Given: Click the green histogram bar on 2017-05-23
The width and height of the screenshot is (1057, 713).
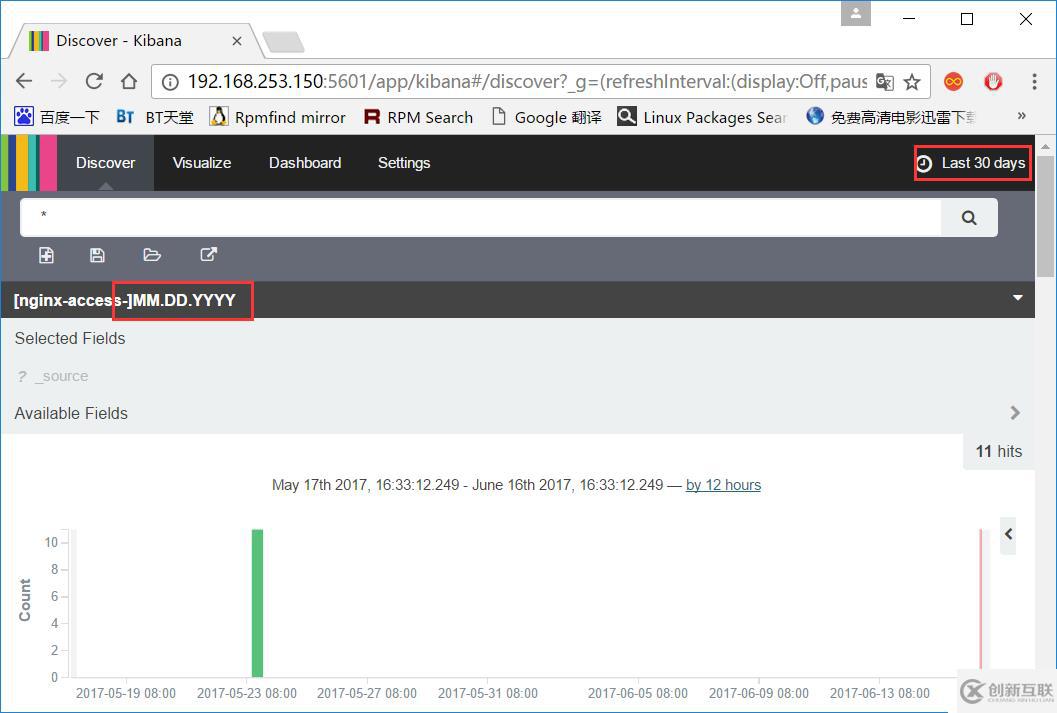Looking at the screenshot, I should [x=257, y=603].
